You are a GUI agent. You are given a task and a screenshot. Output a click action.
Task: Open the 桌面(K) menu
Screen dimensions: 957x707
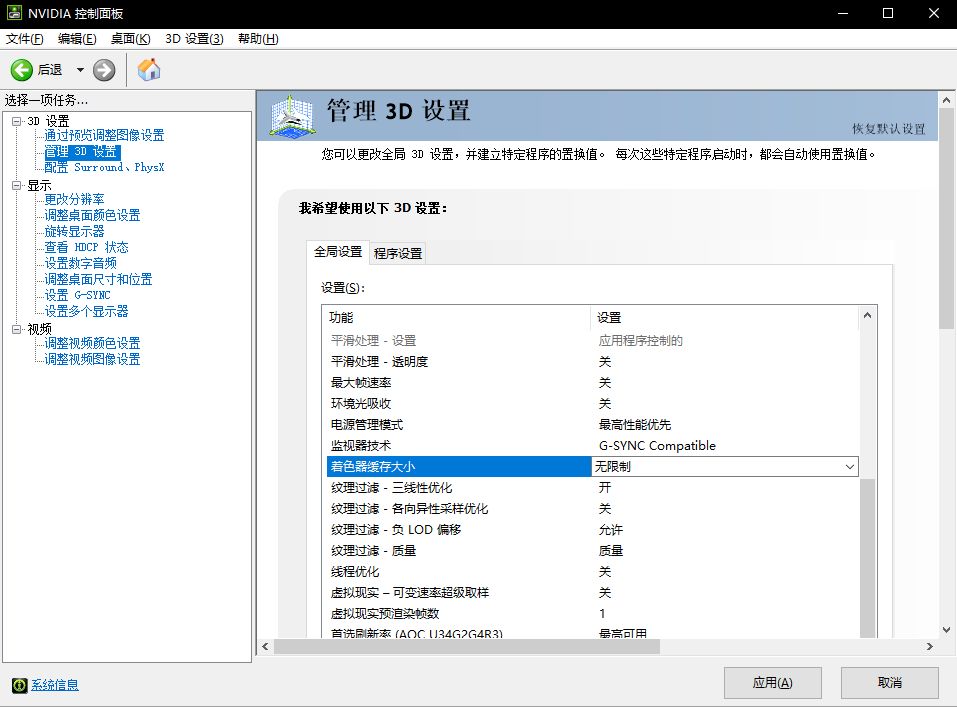click(131, 39)
